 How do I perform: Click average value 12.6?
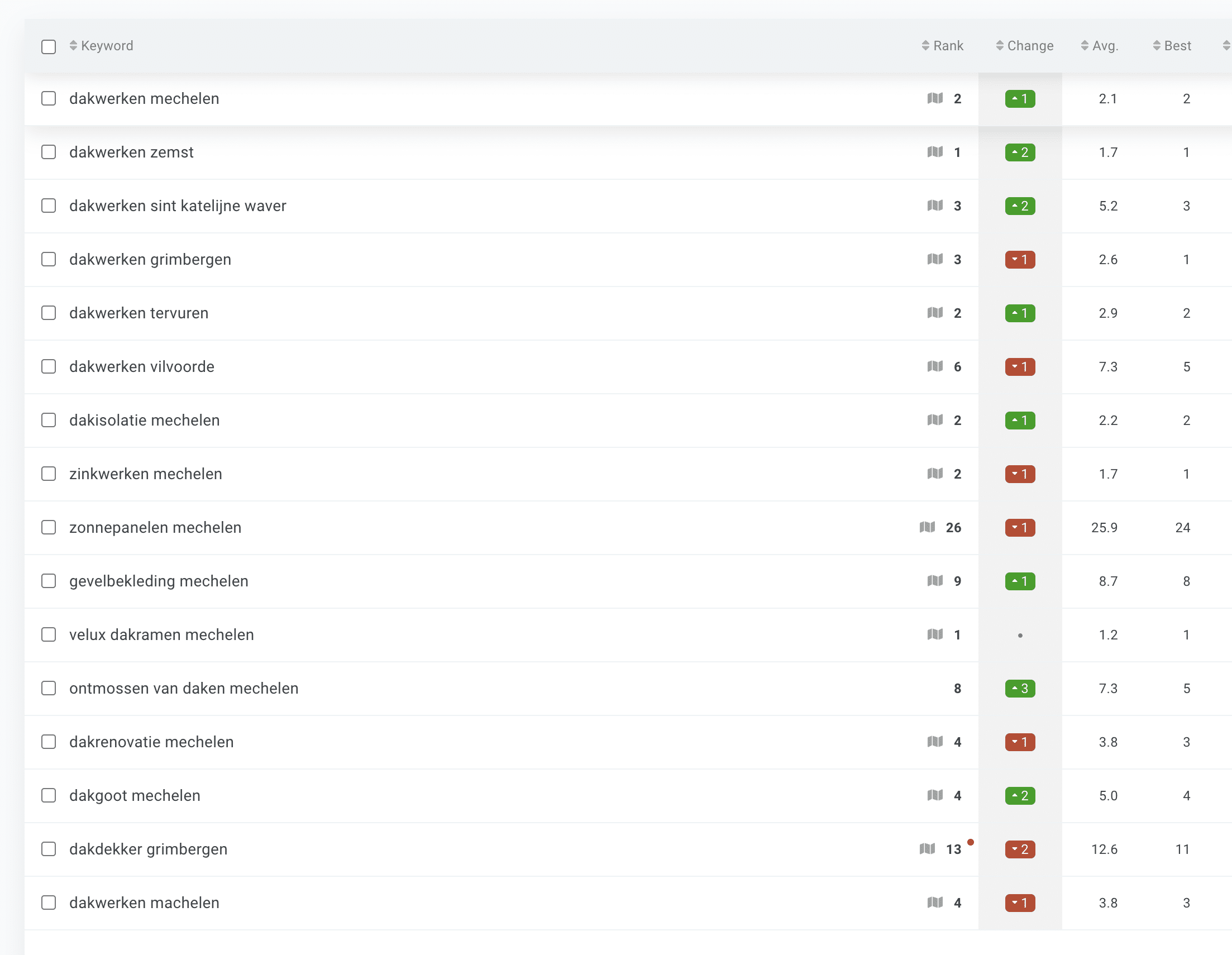1104,849
